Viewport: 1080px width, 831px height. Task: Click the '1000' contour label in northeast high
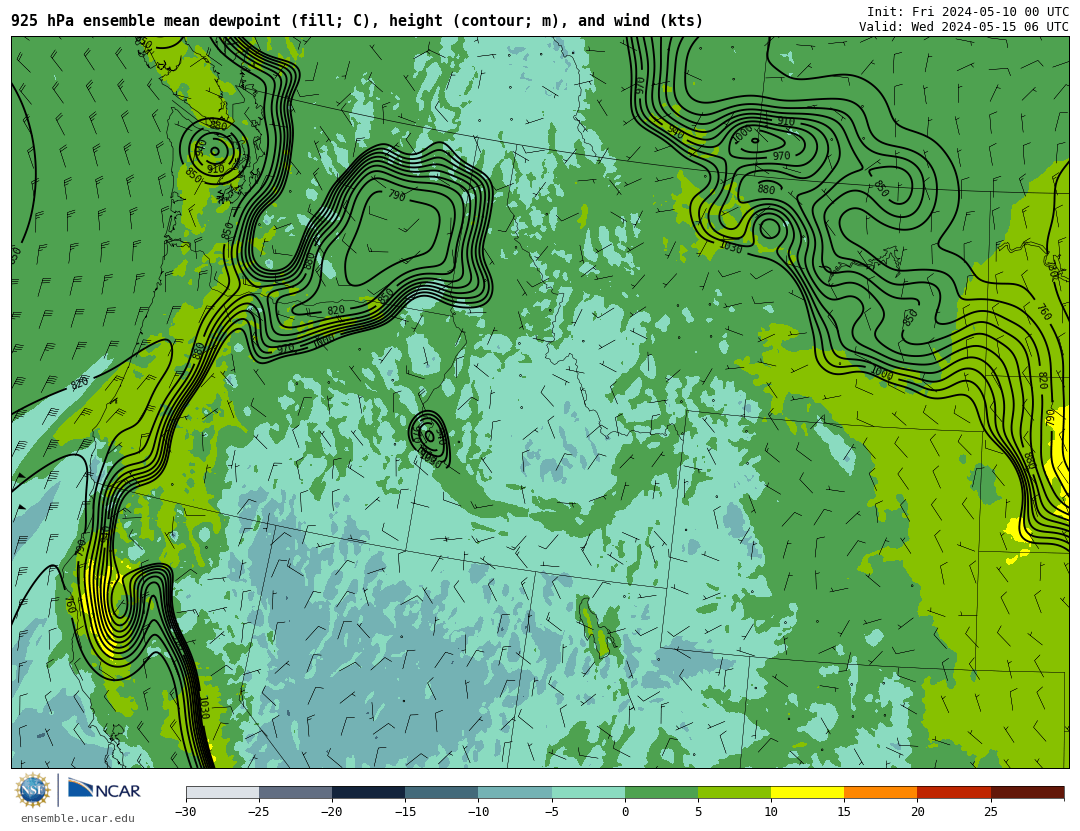pos(742,136)
